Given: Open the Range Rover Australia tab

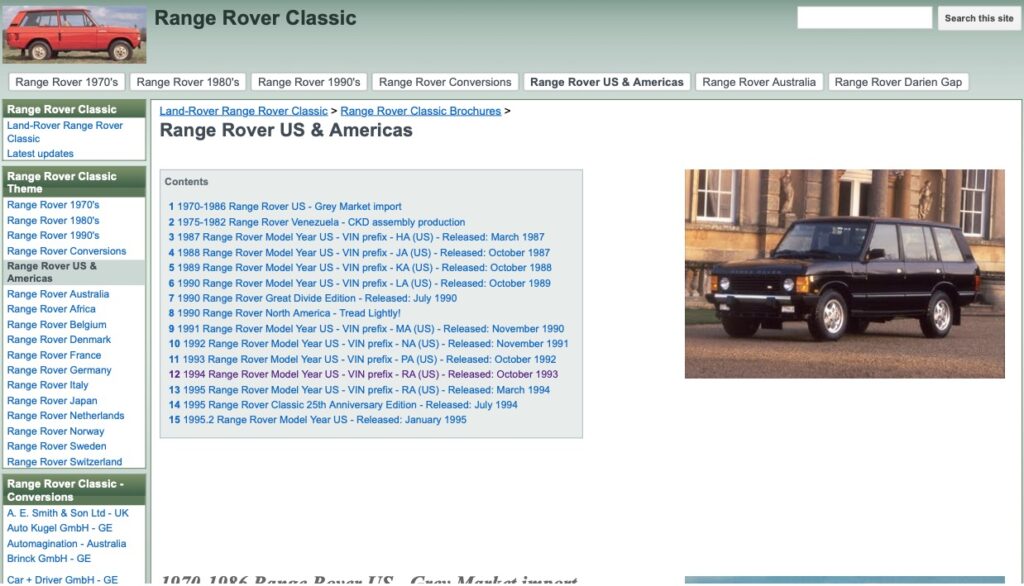Looking at the screenshot, I should coord(758,81).
